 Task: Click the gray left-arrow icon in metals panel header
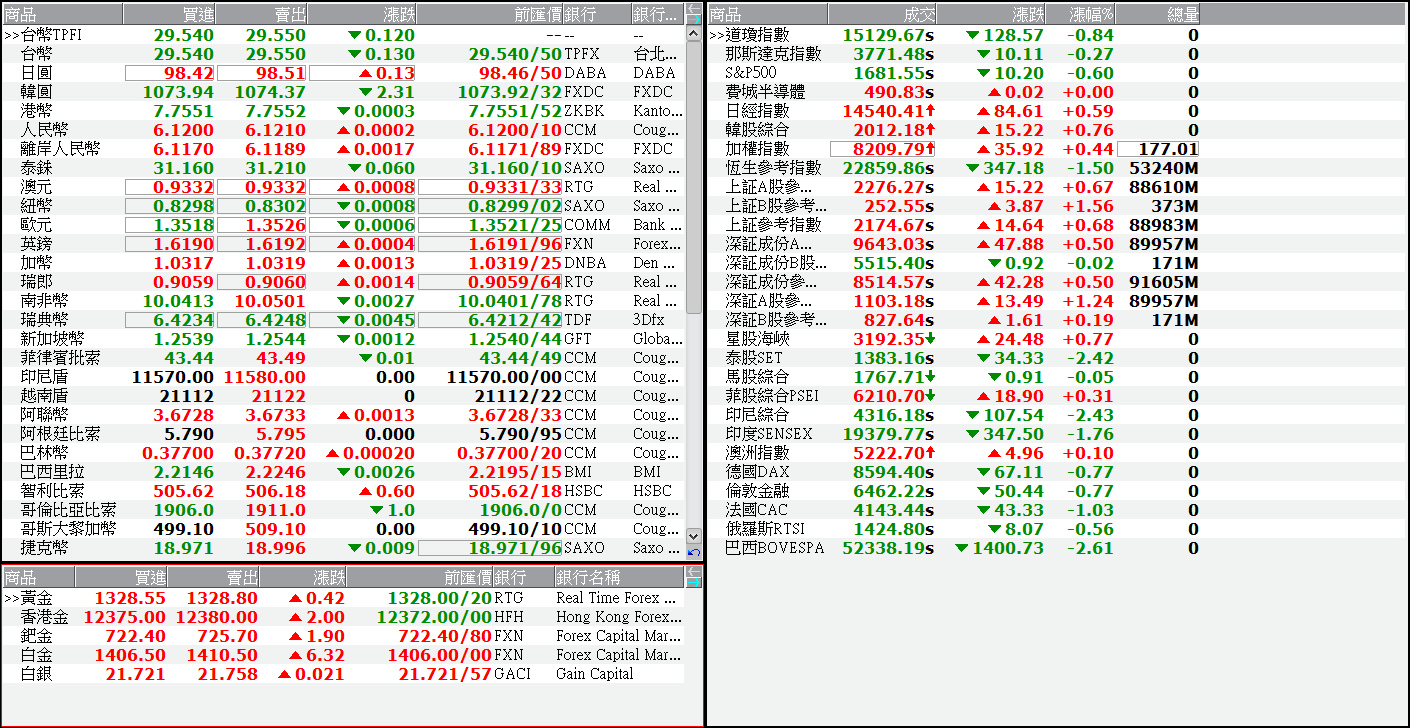point(694,571)
